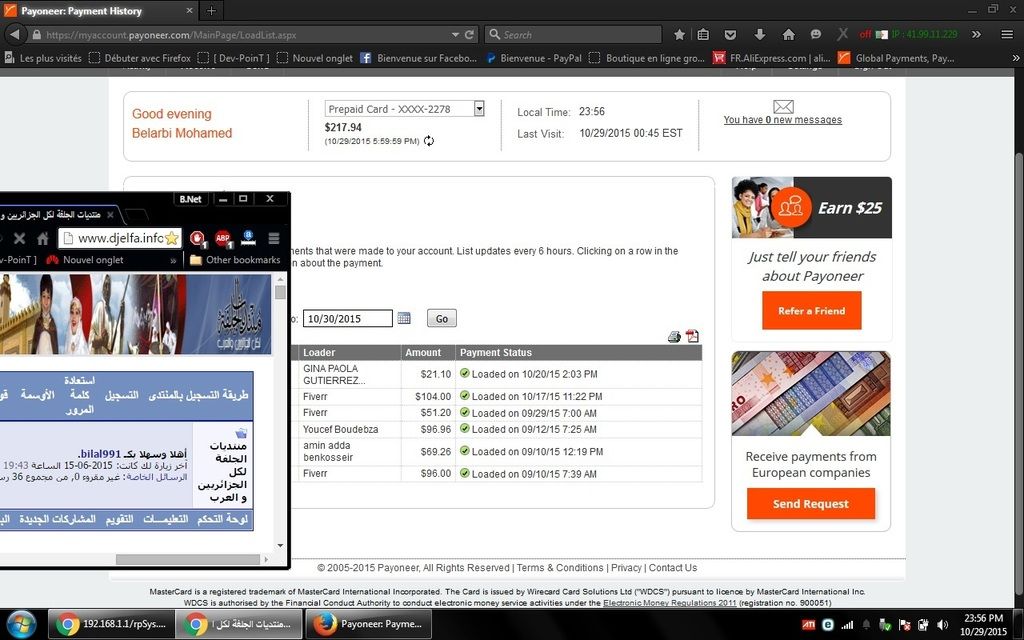Open the Payoneer messages envelope icon
The image size is (1024, 640).
(x=783, y=106)
